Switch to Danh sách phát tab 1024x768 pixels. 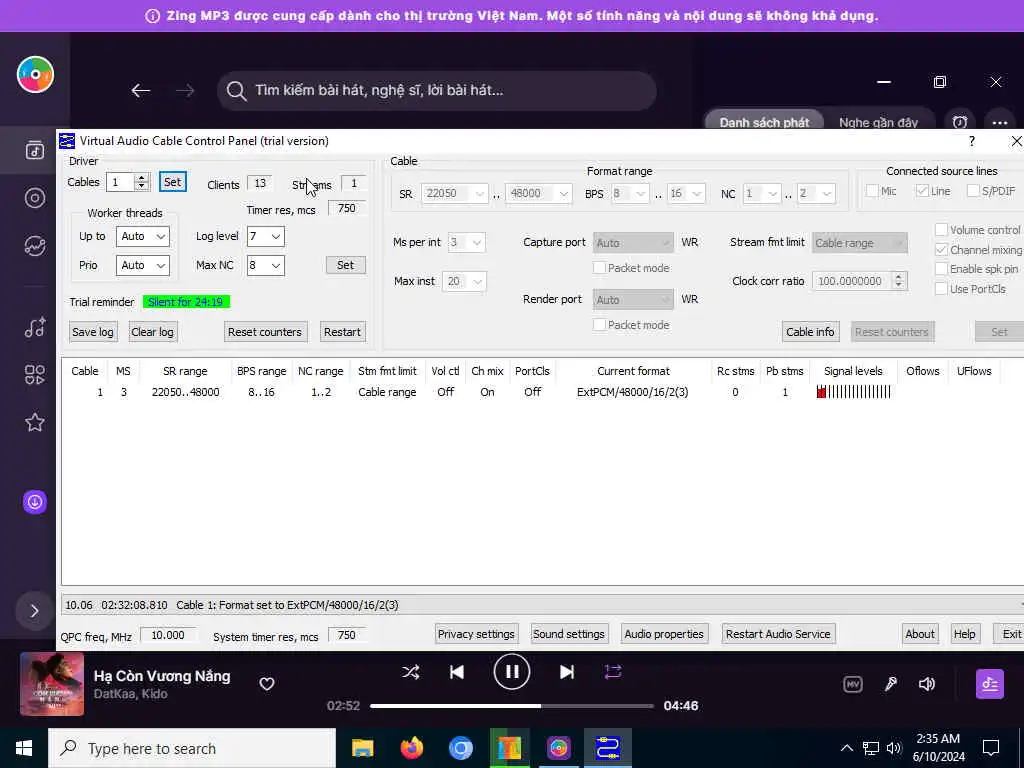coord(764,122)
